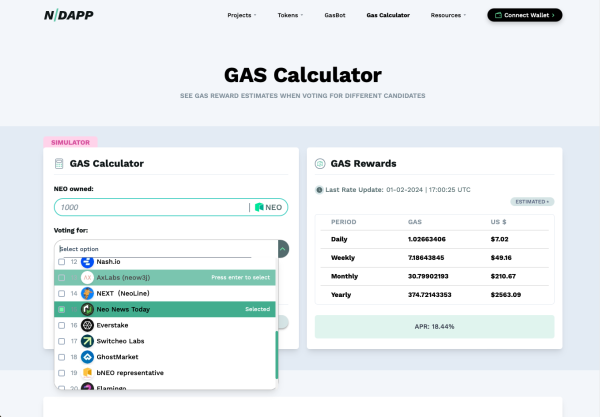Click the GAS Rewards refresh icon
Screen dimensions: 600x417
click(320, 164)
